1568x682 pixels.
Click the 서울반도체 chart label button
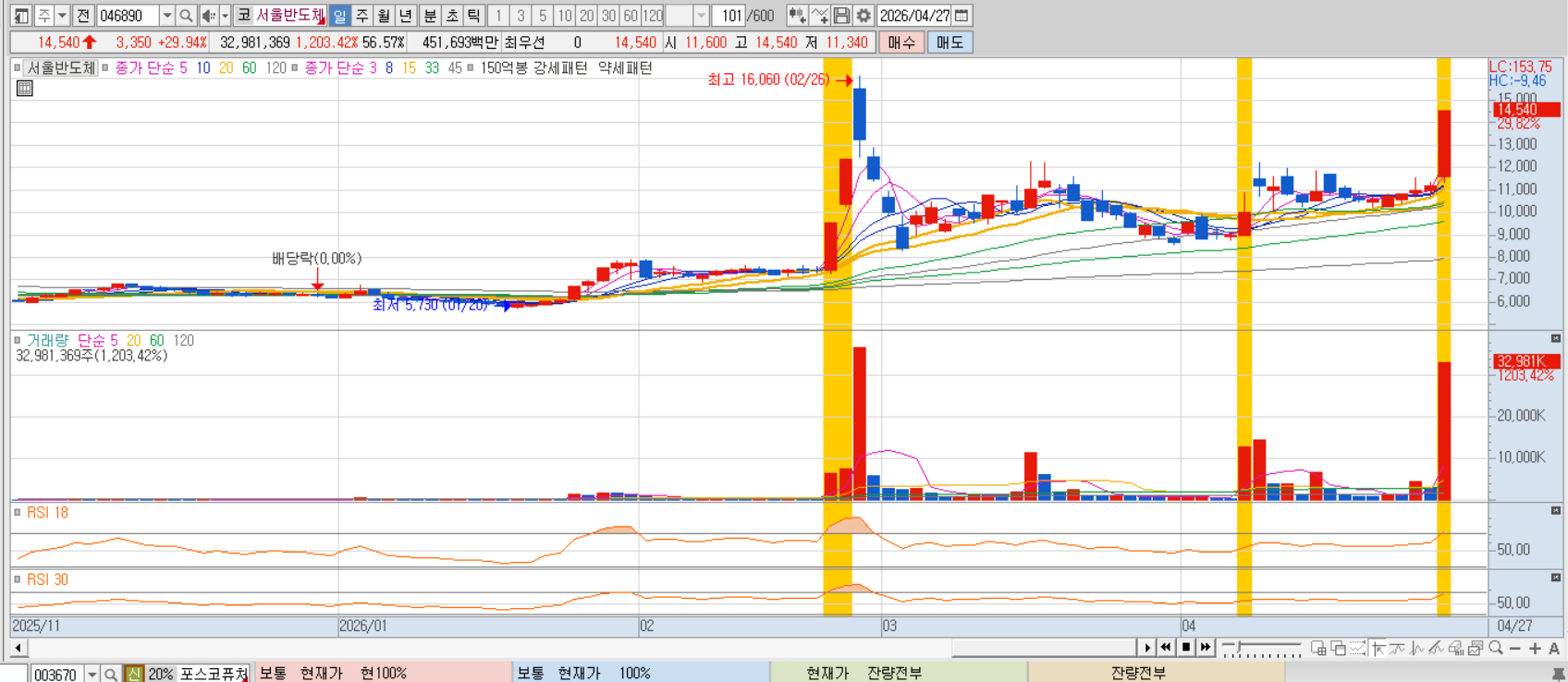[x=61, y=67]
